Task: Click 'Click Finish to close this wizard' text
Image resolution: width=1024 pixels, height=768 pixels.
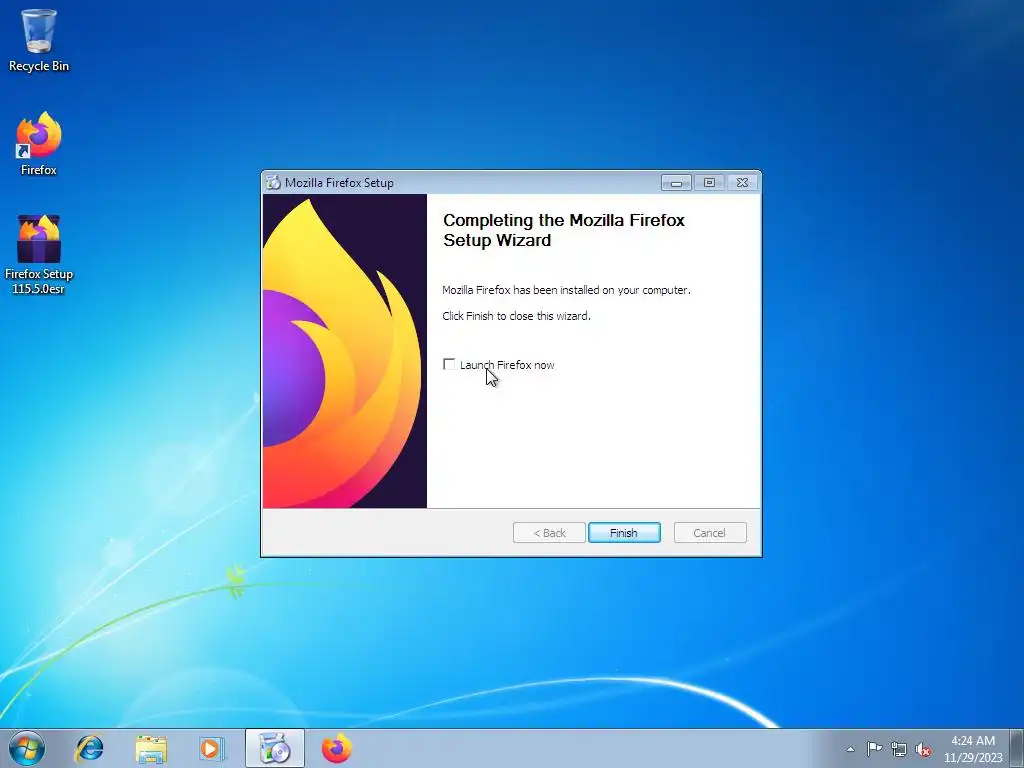Action: coord(516,316)
